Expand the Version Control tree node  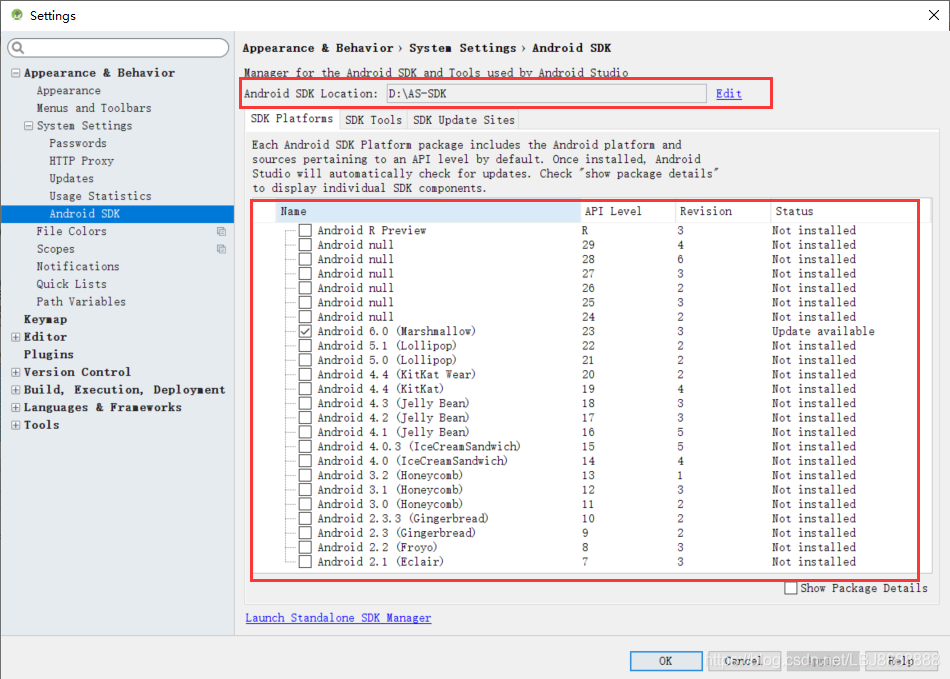(x=16, y=372)
